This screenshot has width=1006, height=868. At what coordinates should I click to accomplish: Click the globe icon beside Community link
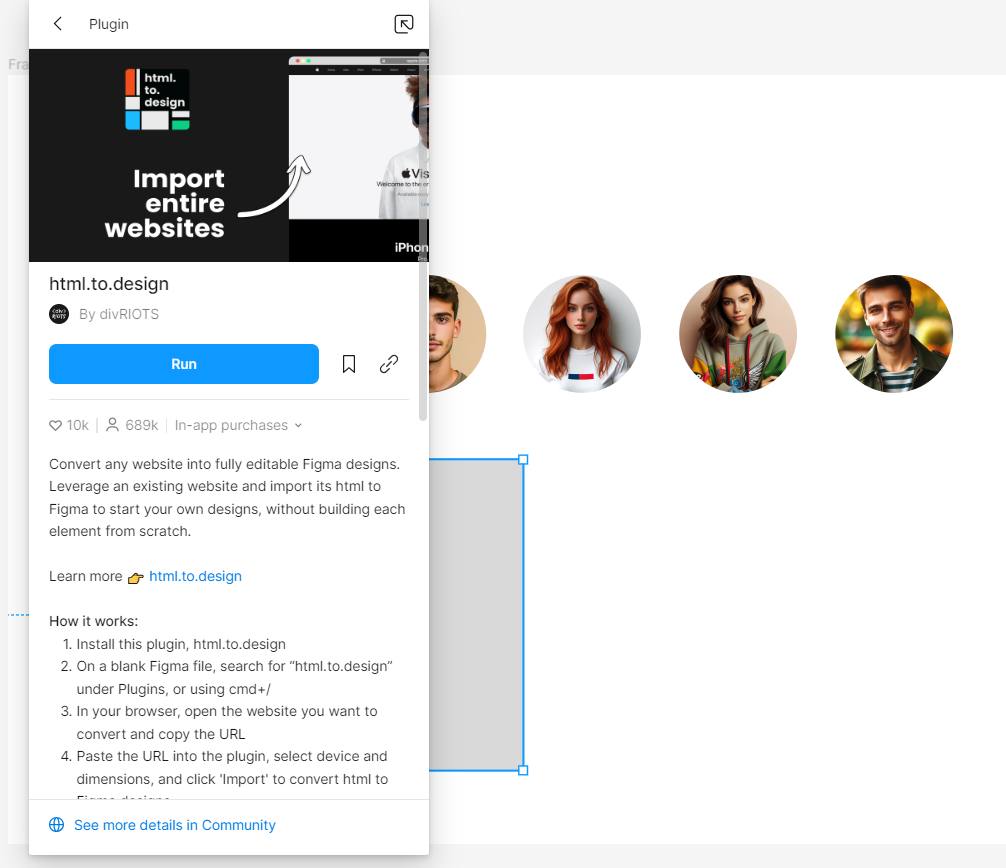[x=56, y=824]
